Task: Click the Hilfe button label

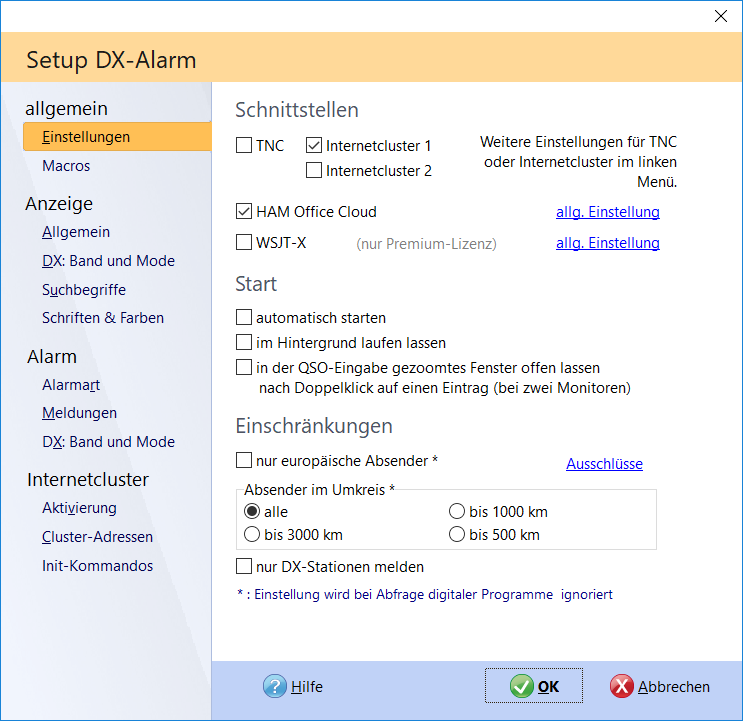Action: pos(307,686)
